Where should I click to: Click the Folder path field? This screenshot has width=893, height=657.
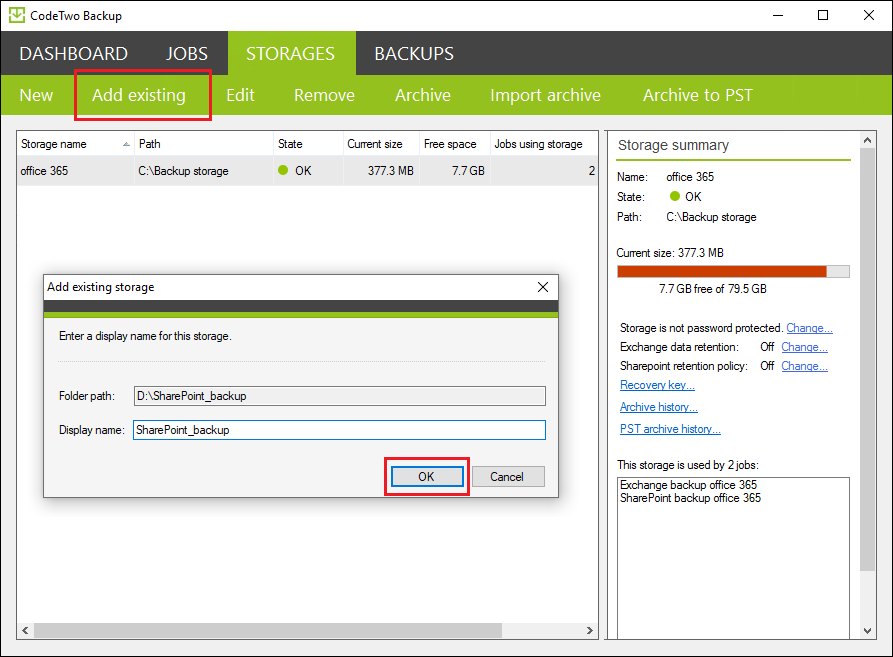click(x=339, y=396)
